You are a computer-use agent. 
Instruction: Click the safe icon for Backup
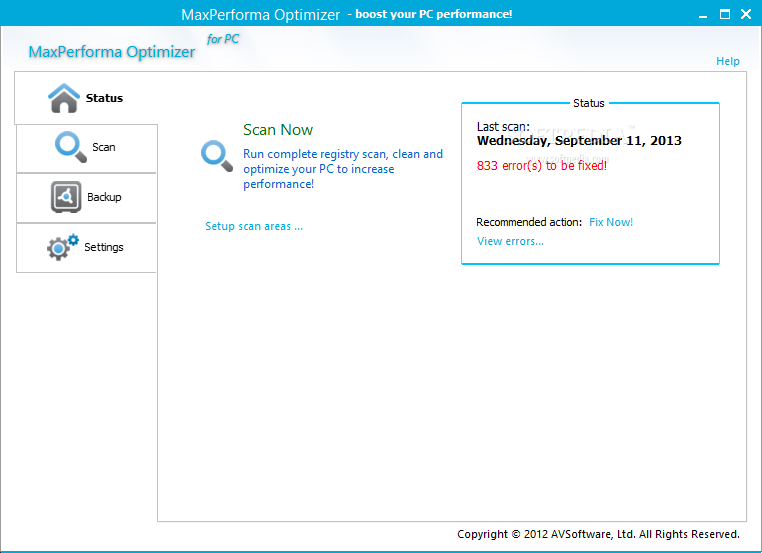tap(66, 197)
